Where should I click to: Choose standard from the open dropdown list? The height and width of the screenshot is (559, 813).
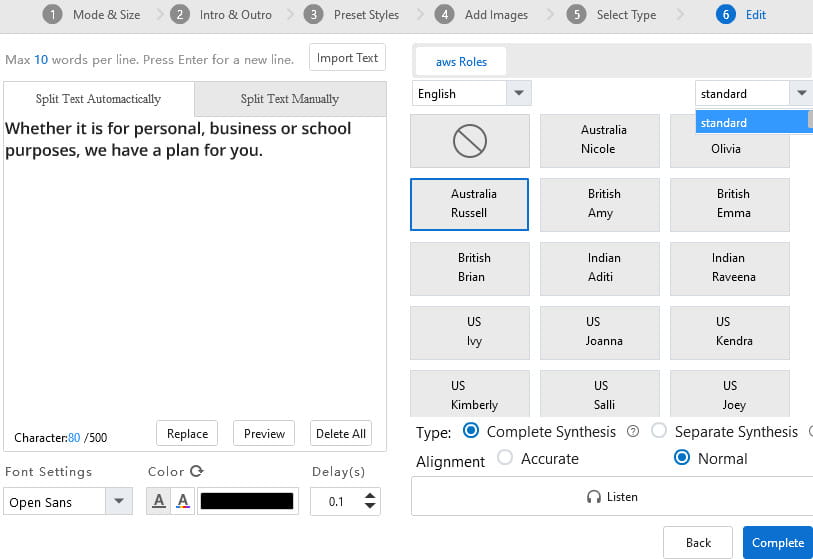[x=752, y=122]
